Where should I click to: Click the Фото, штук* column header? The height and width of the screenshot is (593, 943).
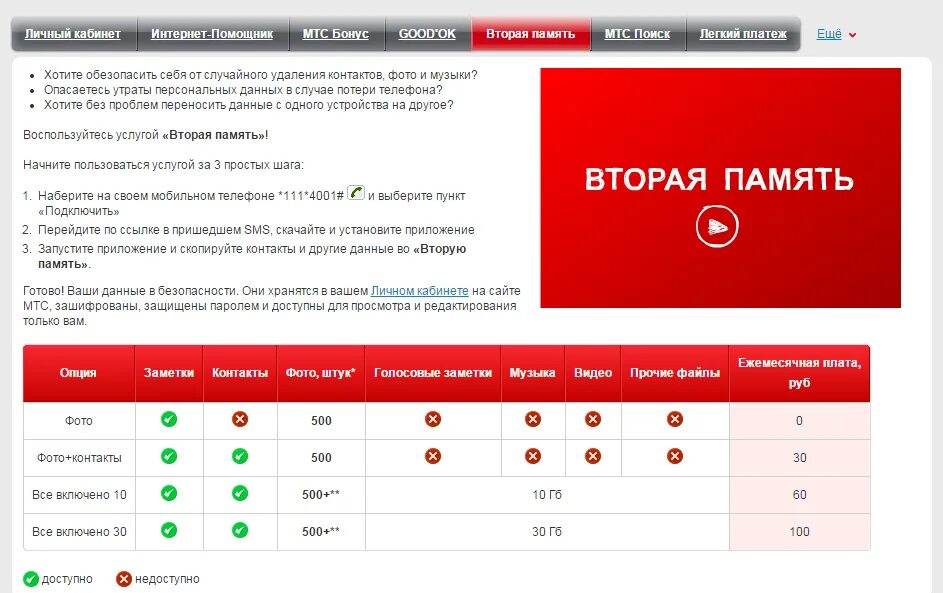click(x=321, y=373)
